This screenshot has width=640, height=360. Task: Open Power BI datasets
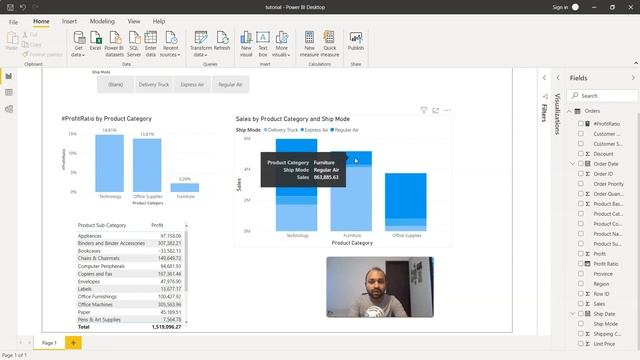point(114,44)
